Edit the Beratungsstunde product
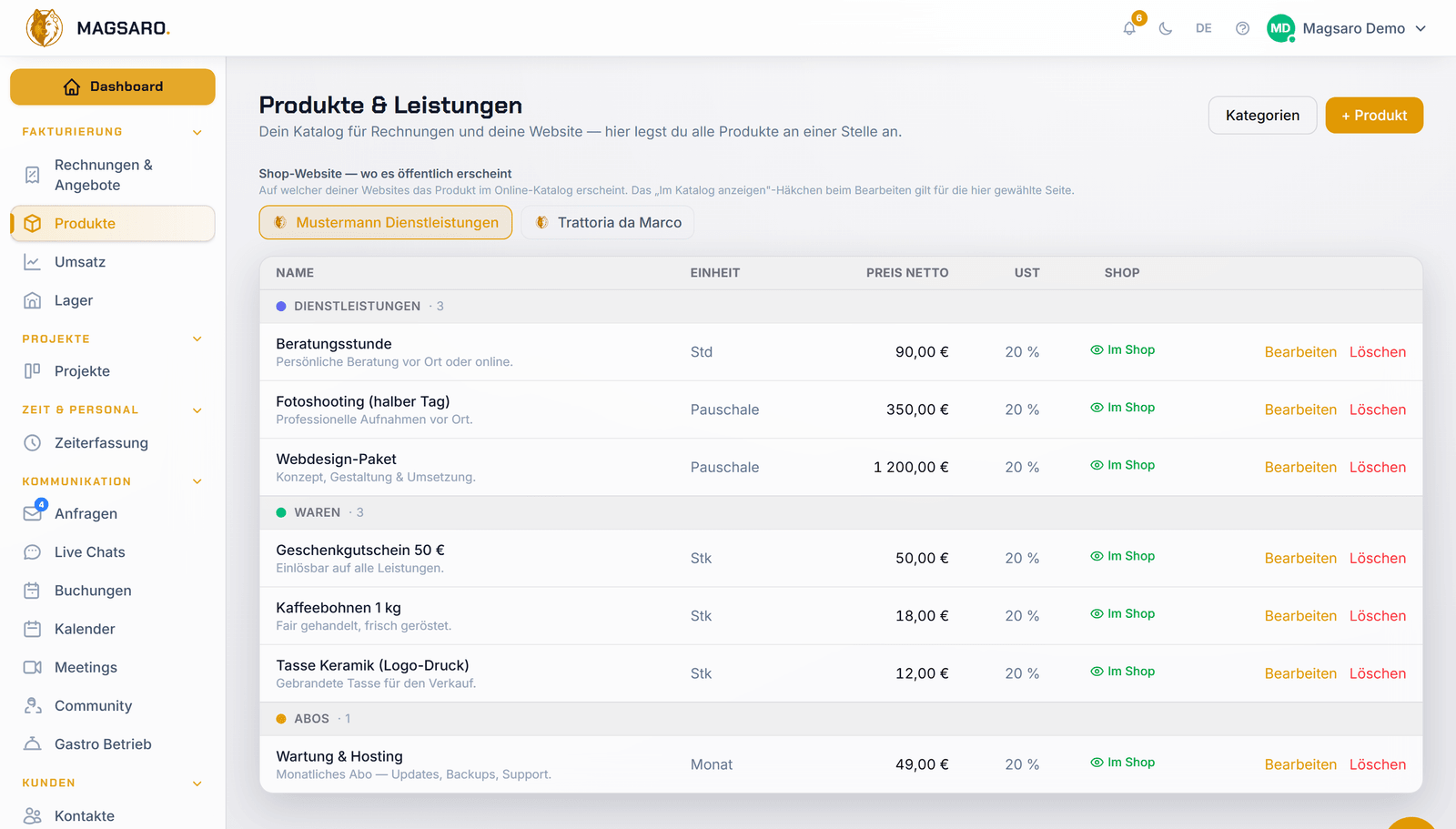The image size is (1456, 829). 1300,352
